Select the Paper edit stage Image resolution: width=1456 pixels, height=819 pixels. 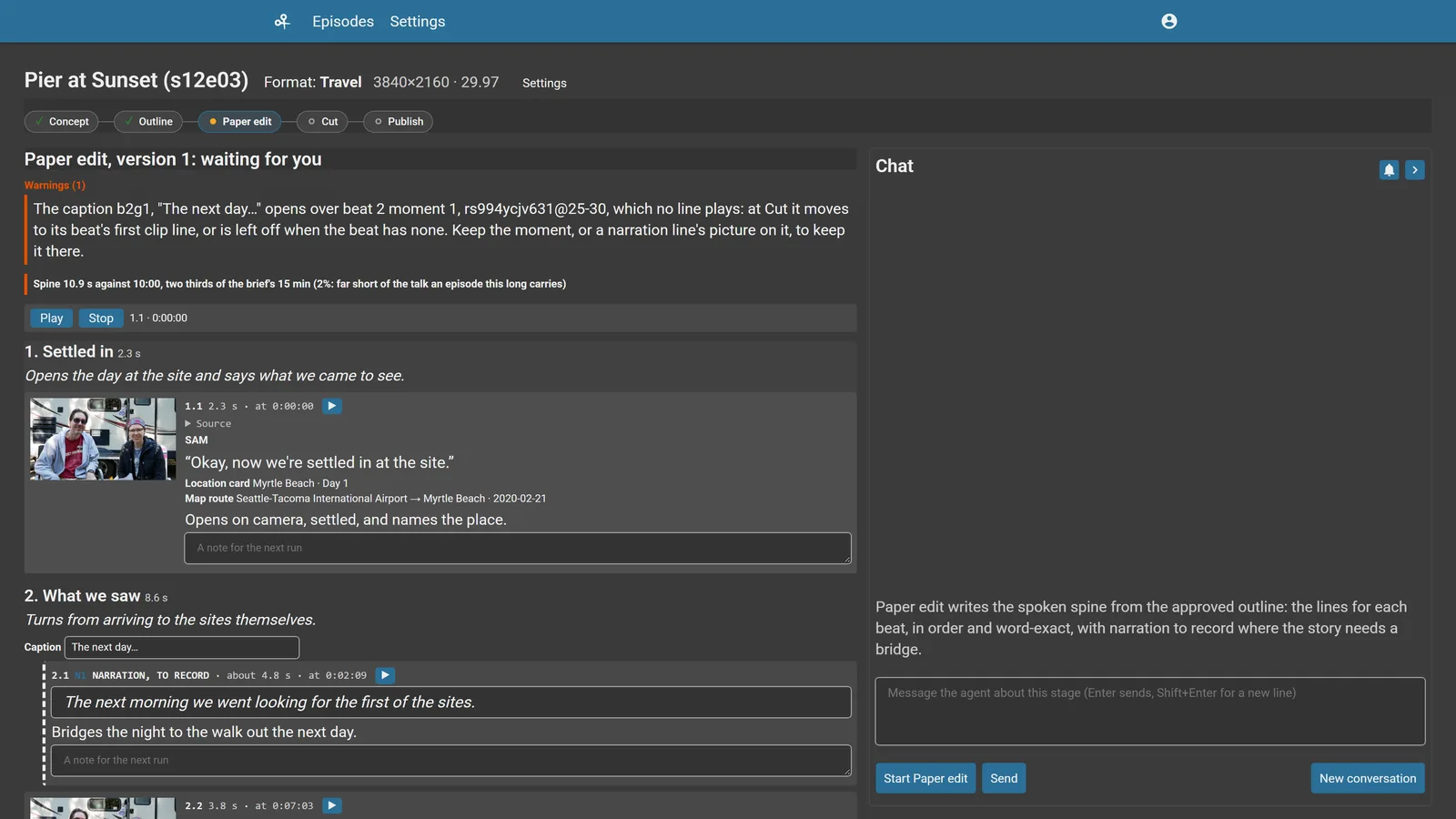tap(239, 121)
